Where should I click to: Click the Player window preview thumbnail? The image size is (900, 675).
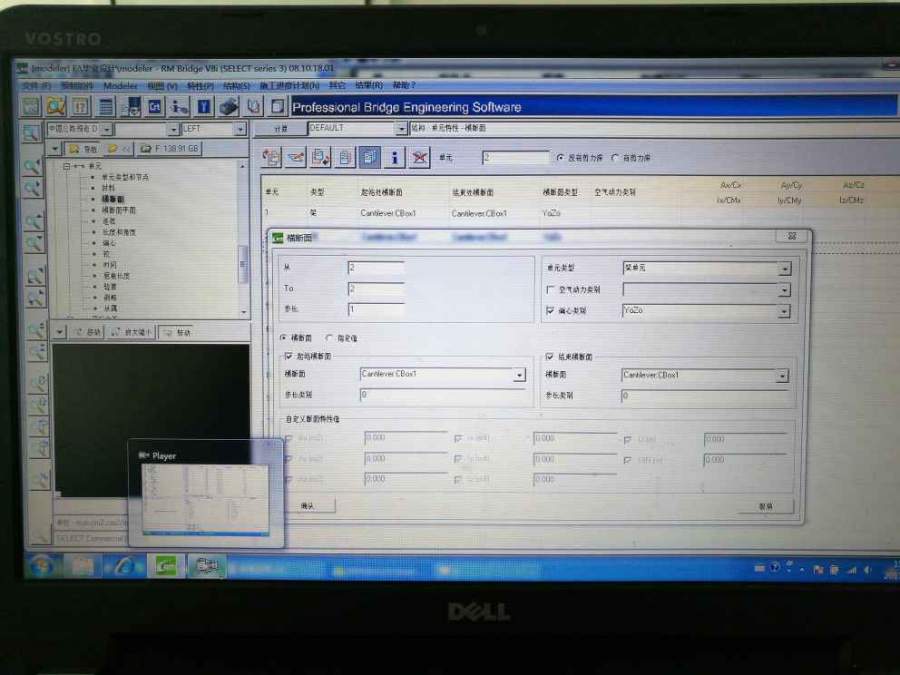click(x=205, y=500)
